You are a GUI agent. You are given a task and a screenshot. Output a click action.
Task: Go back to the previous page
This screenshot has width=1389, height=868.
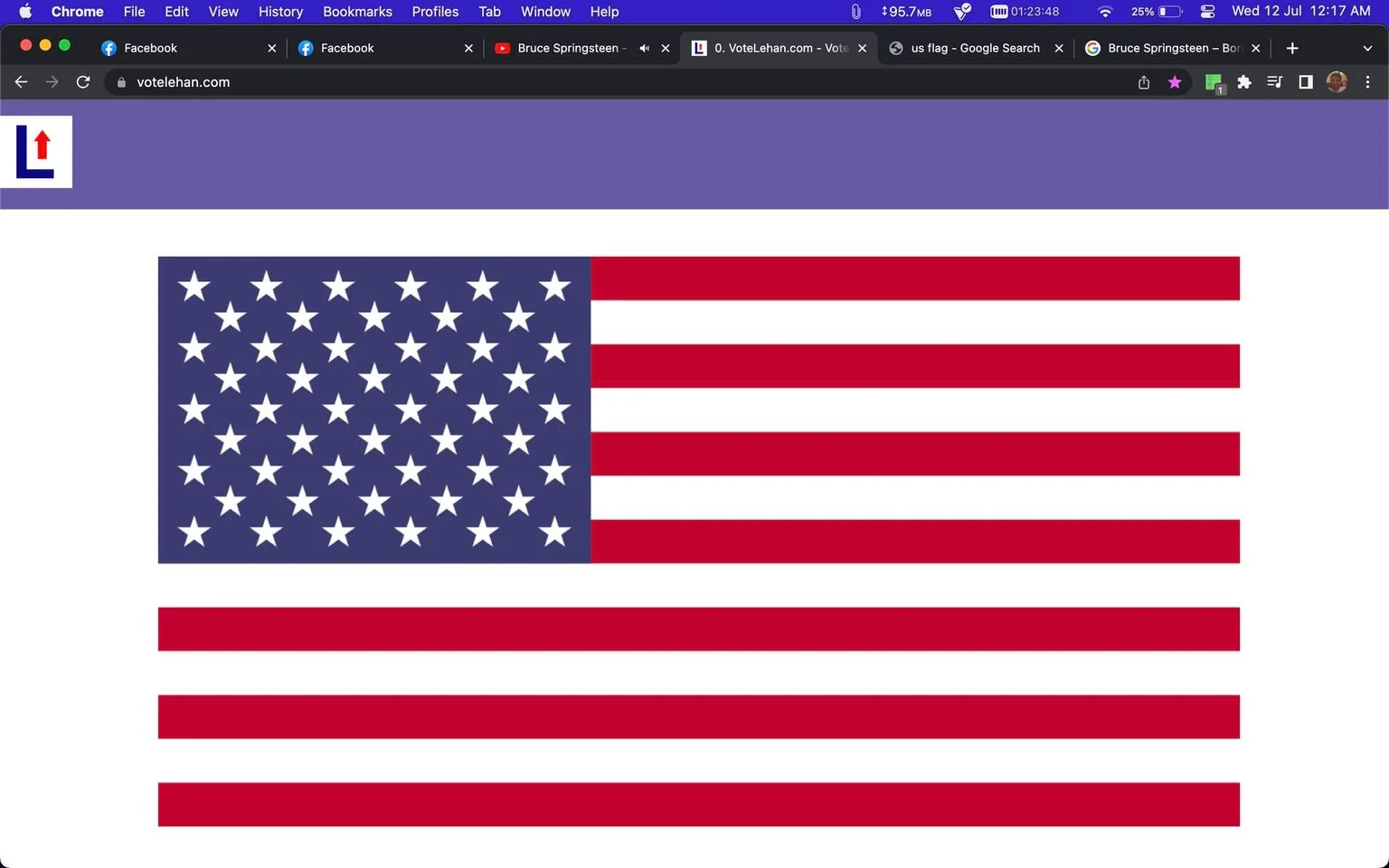point(22,82)
